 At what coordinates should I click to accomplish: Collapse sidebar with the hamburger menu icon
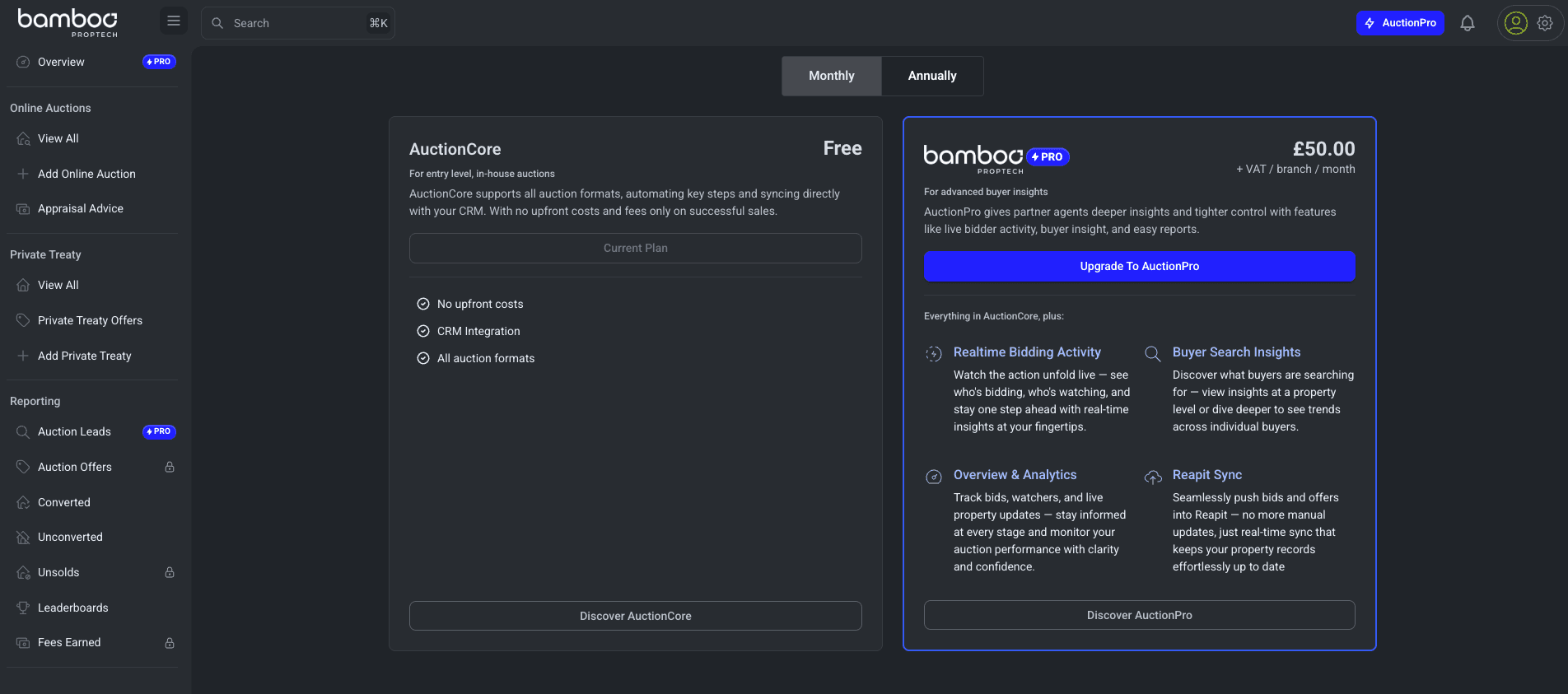pyautogui.click(x=174, y=21)
